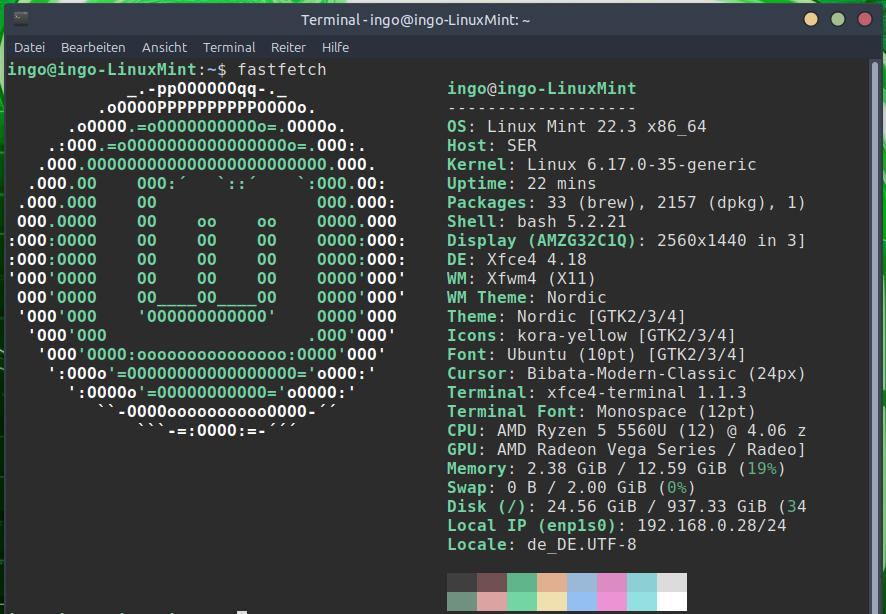Click the 'Packages: 33 (brew)' line
The image size is (886, 614).
coord(626,202)
